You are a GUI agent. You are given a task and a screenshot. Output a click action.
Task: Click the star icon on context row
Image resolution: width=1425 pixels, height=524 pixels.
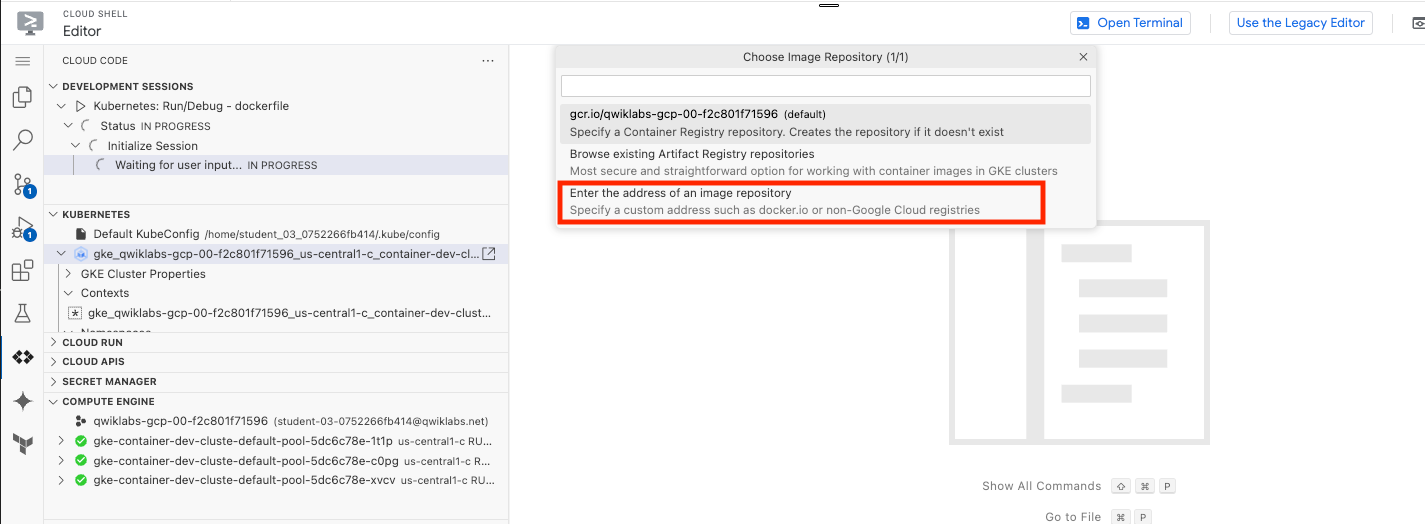(x=74, y=313)
